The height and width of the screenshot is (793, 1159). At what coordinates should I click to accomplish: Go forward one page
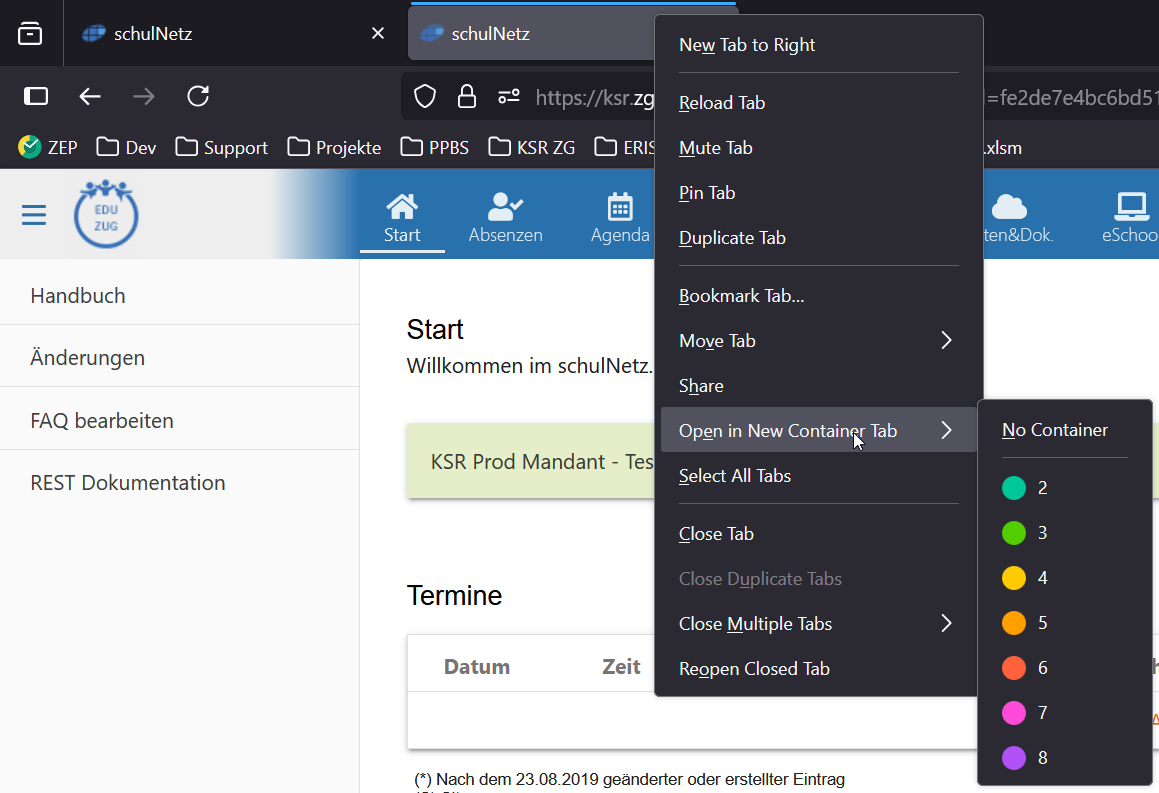coord(144,96)
